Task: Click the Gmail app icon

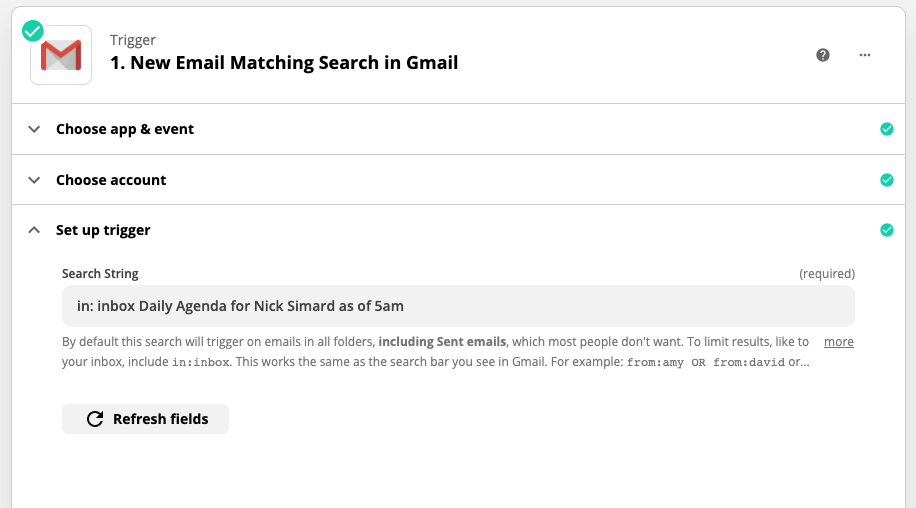Action: [x=61, y=55]
